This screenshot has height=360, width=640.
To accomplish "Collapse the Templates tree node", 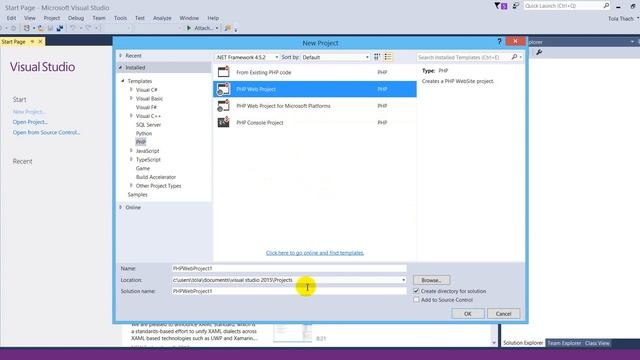I will (122, 81).
